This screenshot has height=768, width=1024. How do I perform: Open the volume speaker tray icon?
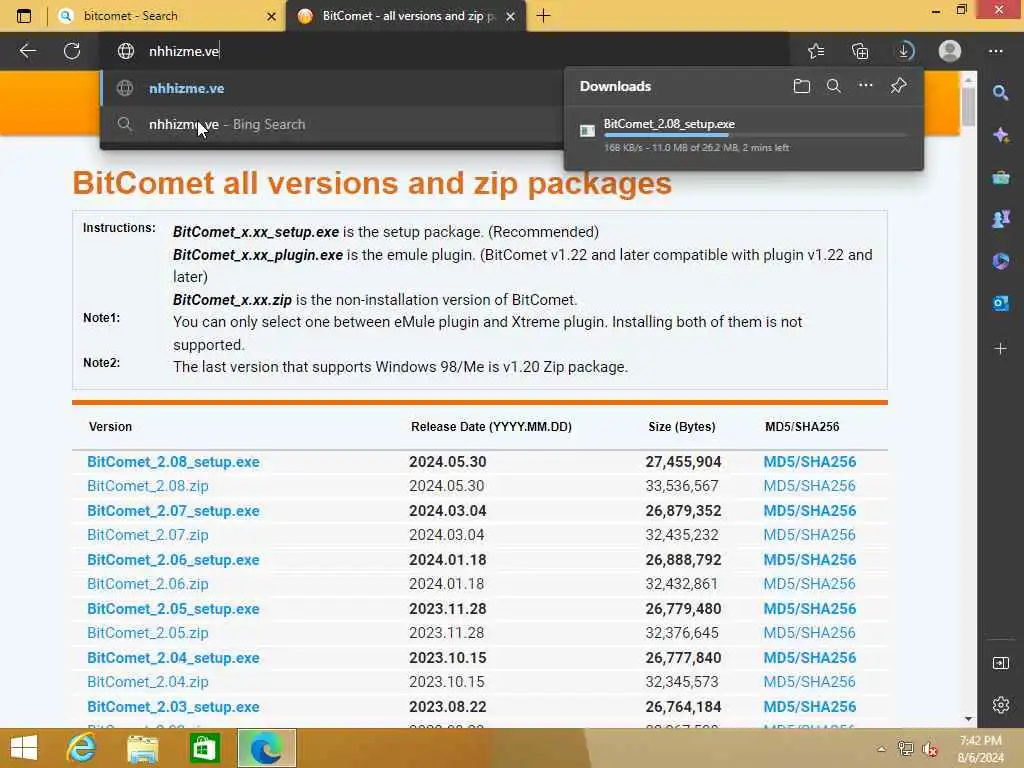pos(929,749)
